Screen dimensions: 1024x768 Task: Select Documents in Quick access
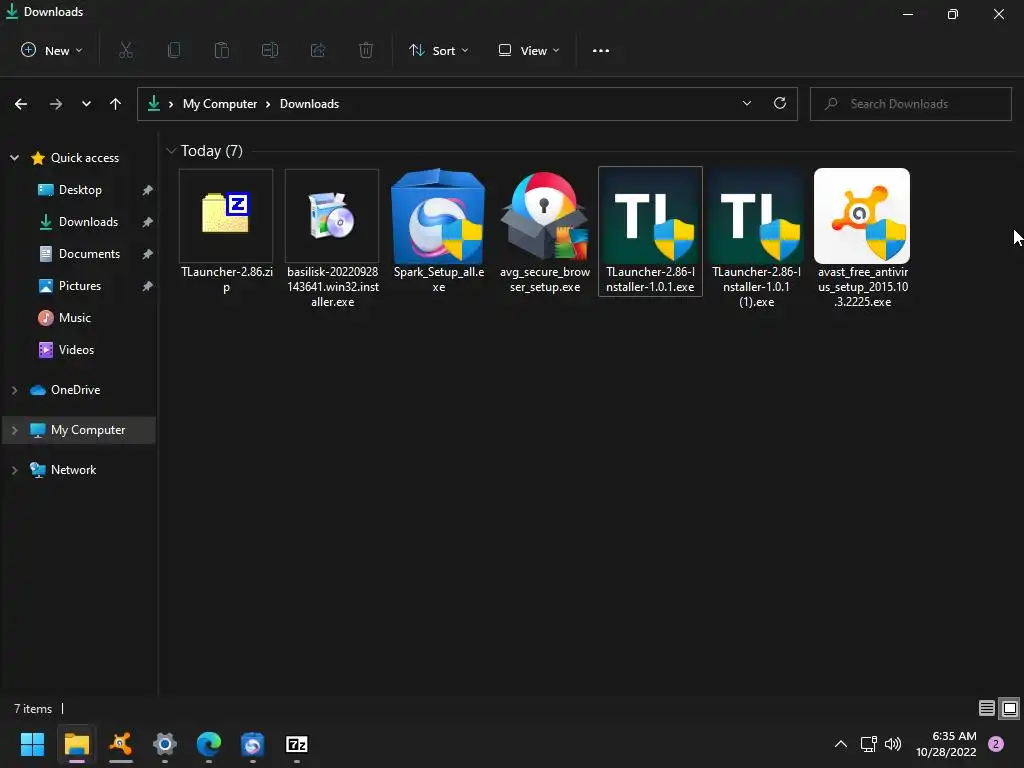[89, 253]
